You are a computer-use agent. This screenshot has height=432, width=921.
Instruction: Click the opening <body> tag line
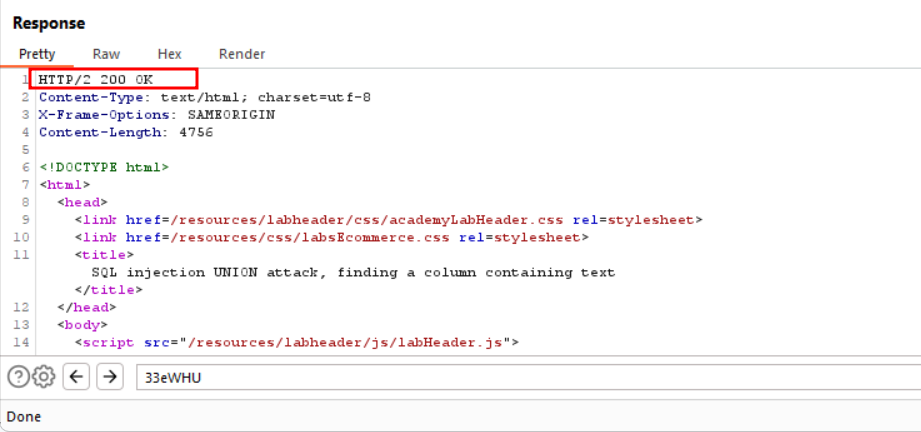[x=82, y=324]
